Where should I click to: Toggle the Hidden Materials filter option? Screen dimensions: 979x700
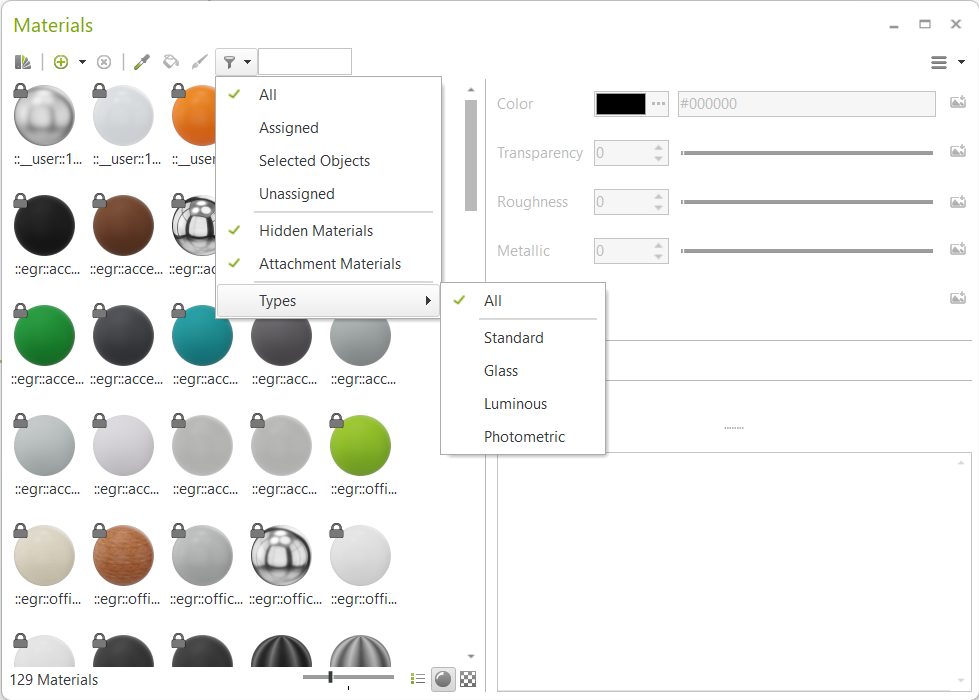tap(316, 231)
